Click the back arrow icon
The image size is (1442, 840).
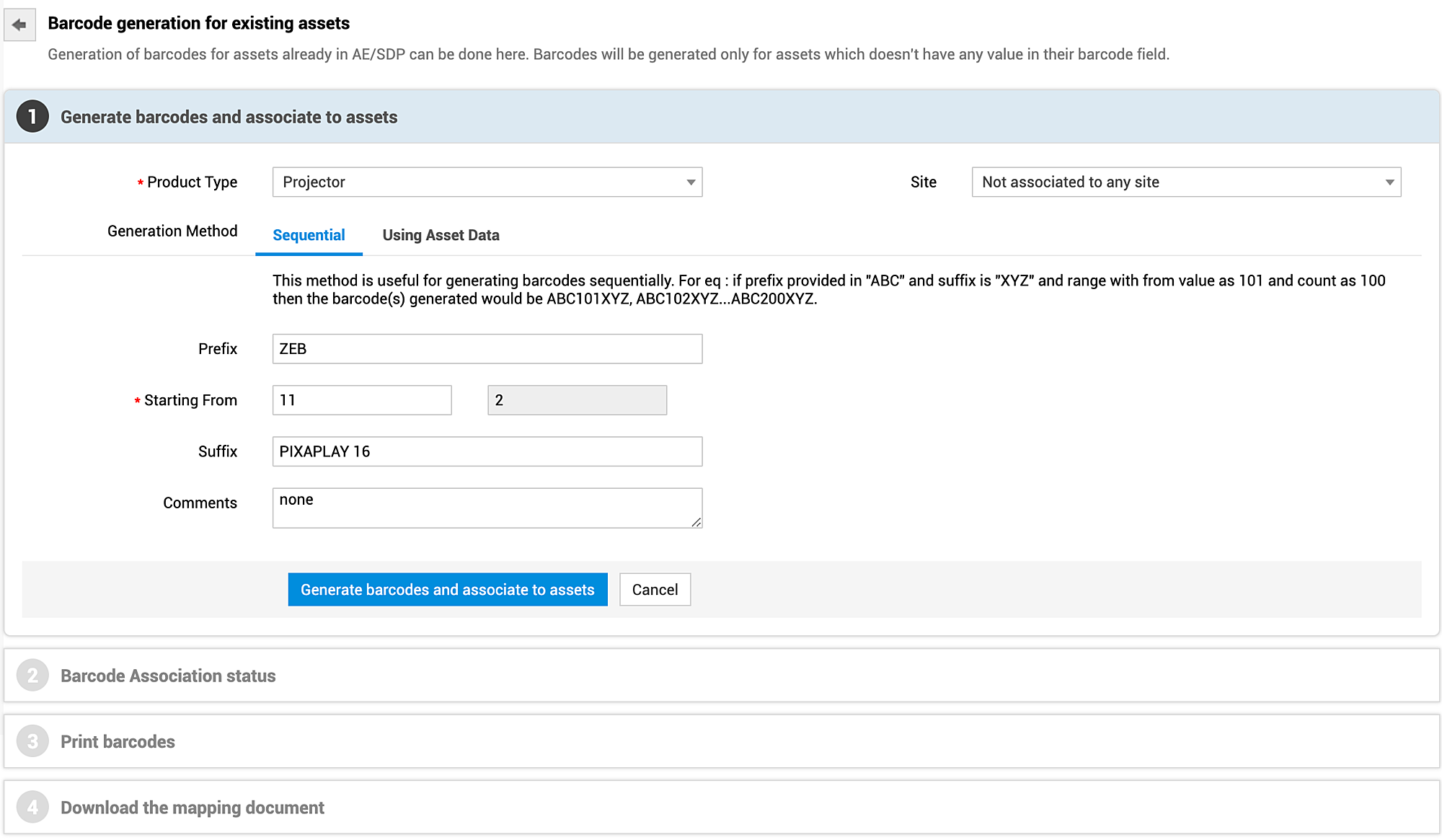[x=19, y=25]
